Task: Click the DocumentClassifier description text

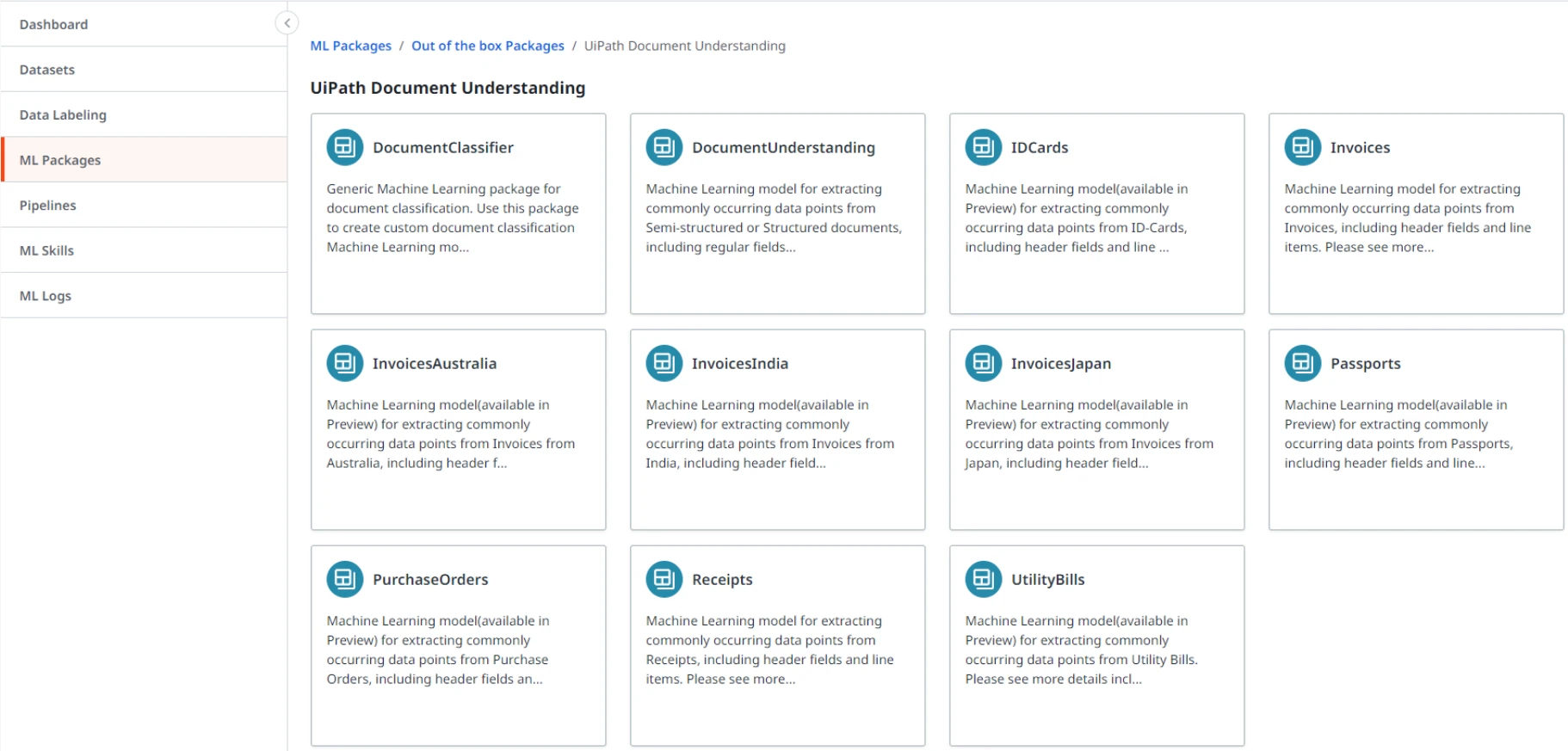Action: [453, 218]
